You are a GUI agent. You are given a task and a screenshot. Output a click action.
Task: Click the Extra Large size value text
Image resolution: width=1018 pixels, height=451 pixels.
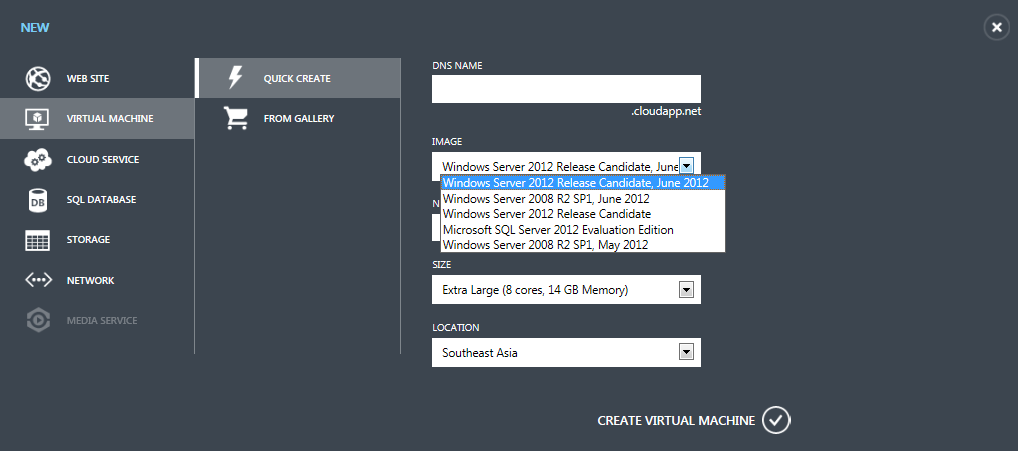535,290
